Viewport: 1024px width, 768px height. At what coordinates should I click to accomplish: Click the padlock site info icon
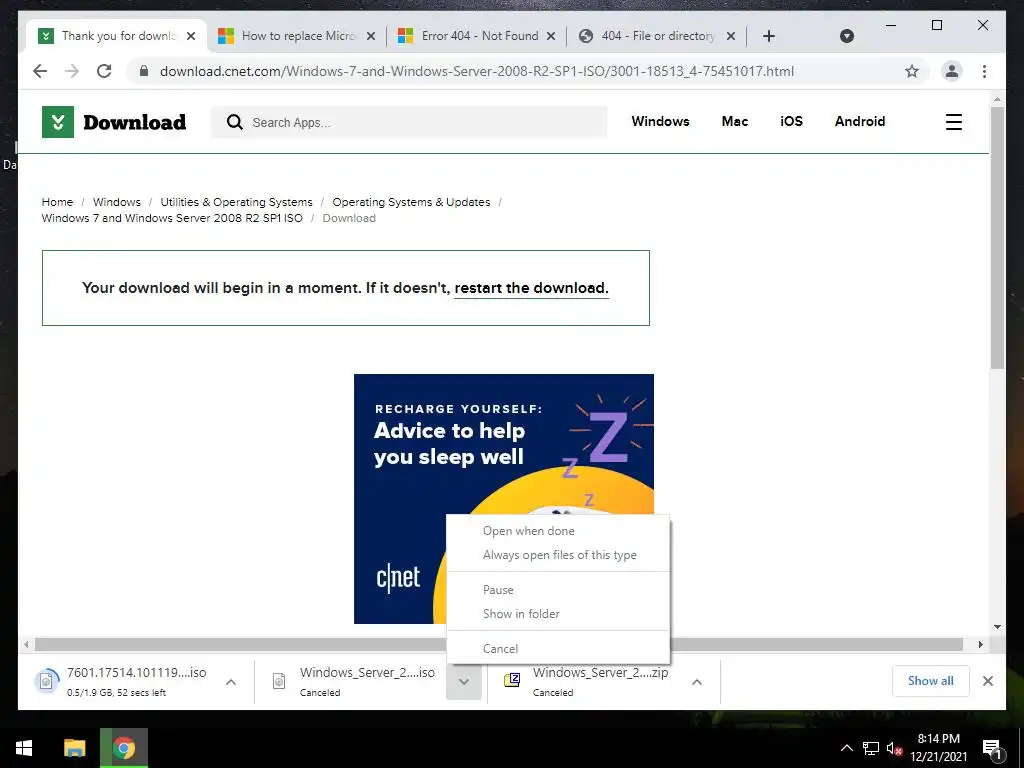point(144,71)
